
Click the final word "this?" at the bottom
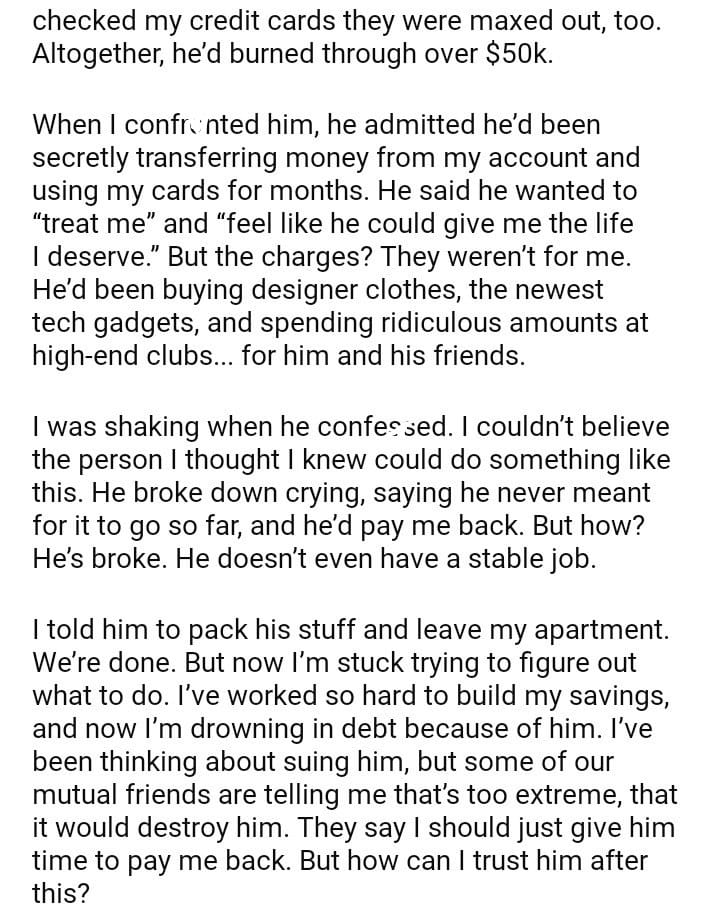[x=62, y=895]
